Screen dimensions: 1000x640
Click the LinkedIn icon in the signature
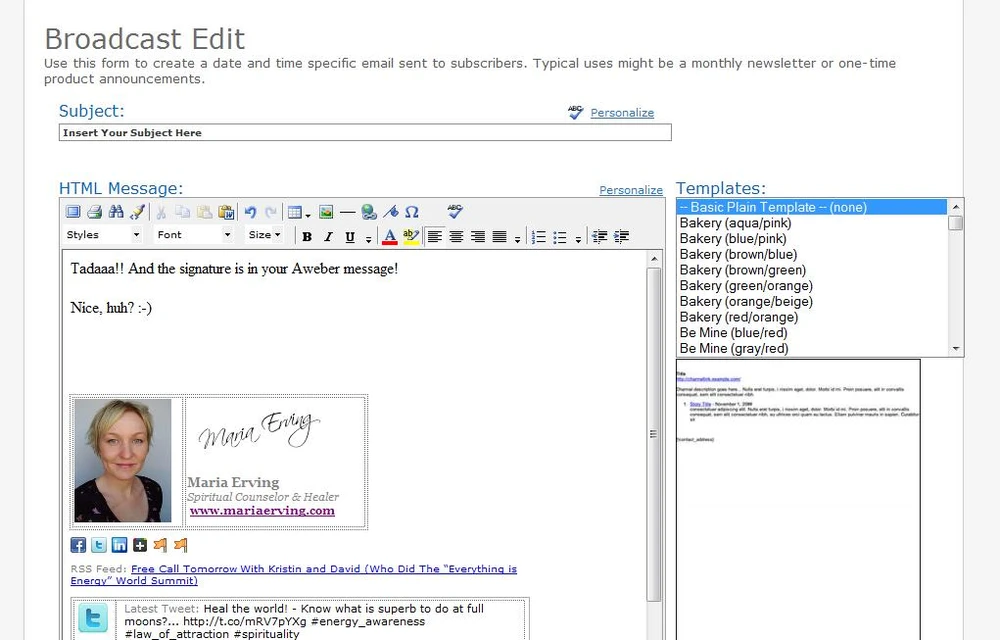119,545
